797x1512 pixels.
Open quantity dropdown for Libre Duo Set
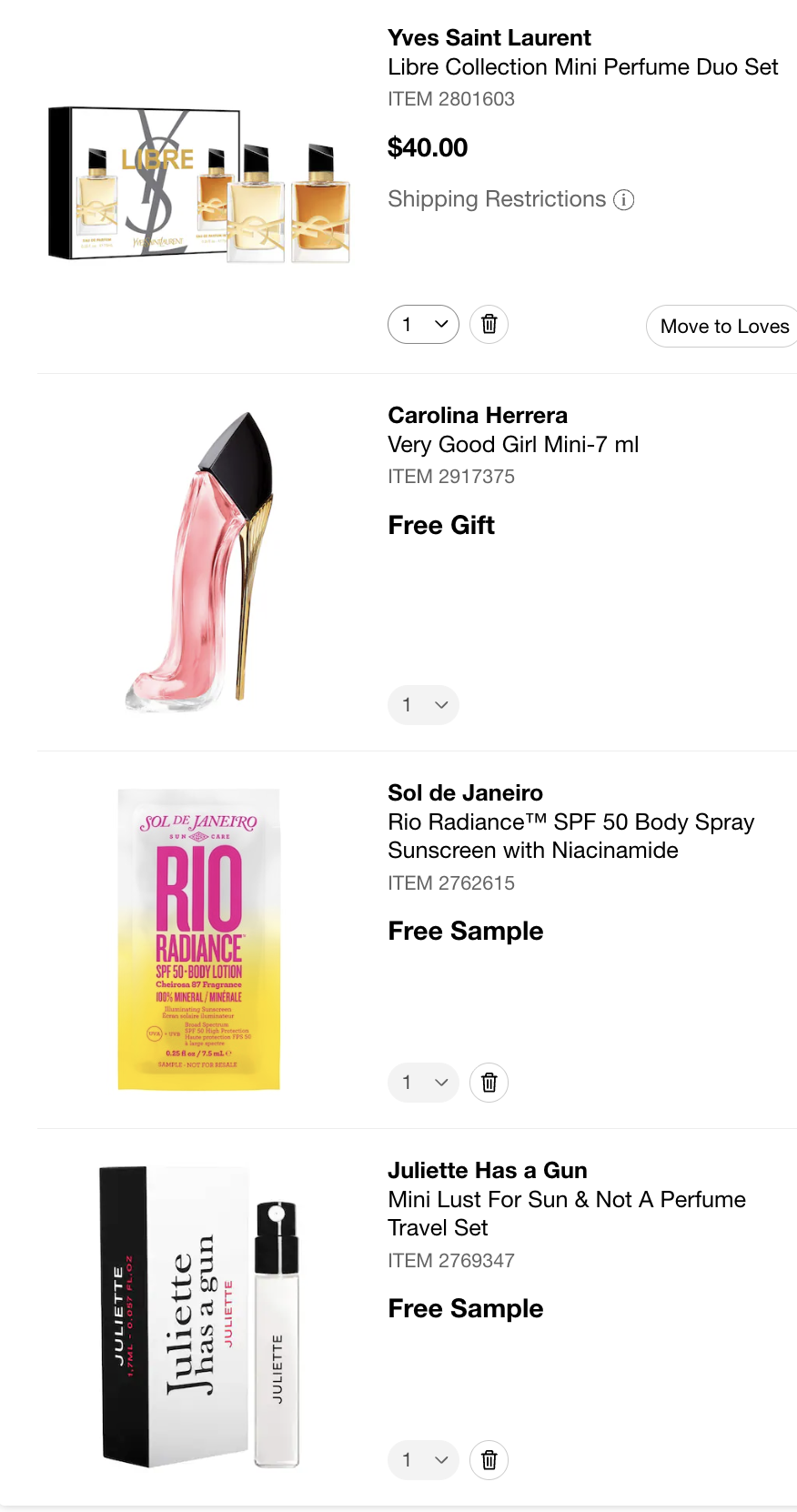tap(423, 324)
